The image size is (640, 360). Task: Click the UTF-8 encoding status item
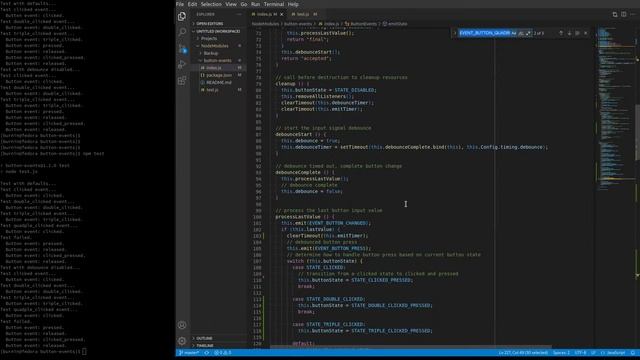[x=580, y=353]
